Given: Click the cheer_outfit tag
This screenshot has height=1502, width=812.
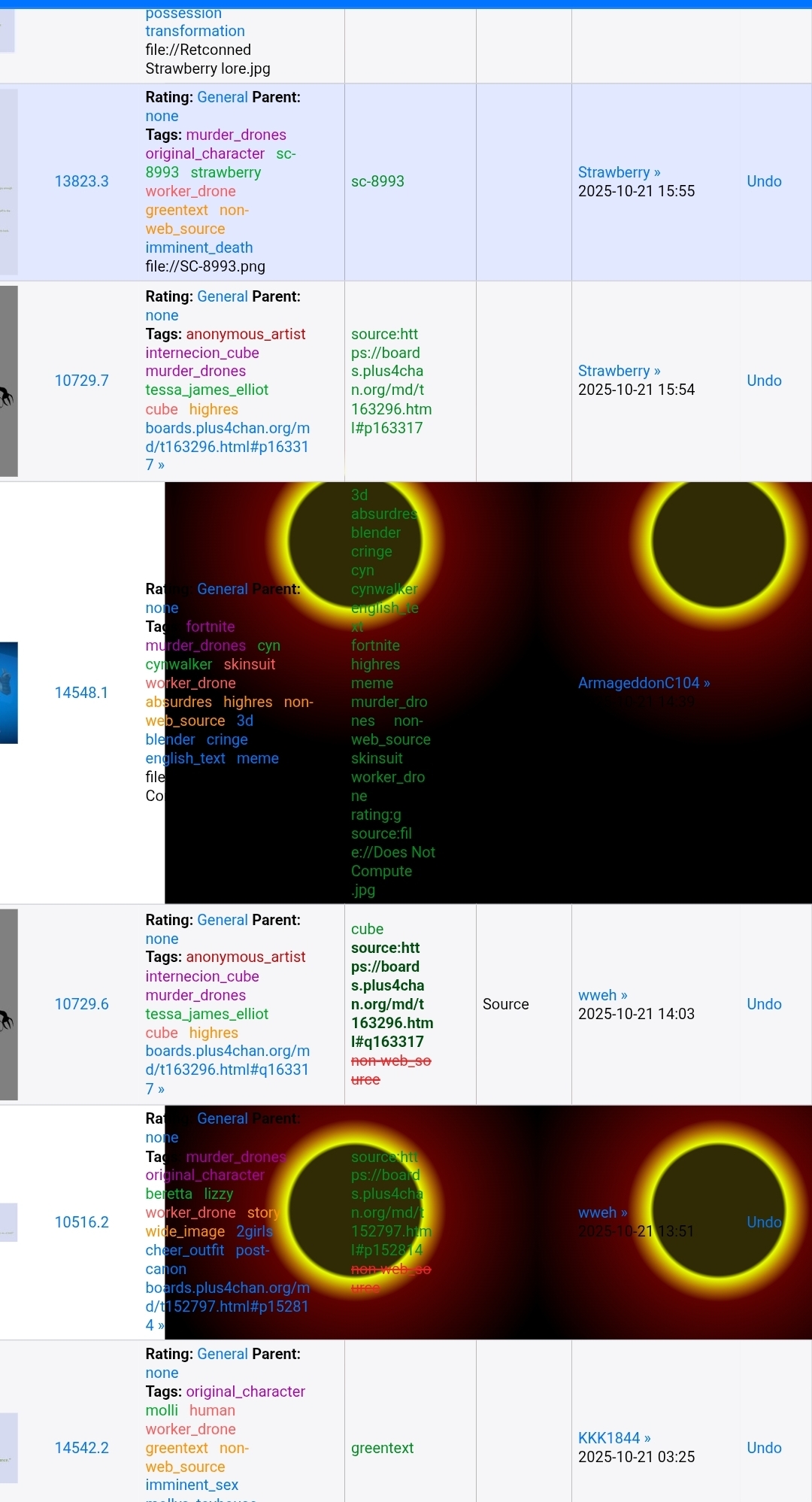Looking at the screenshot, I should [x=184, y=1250].
